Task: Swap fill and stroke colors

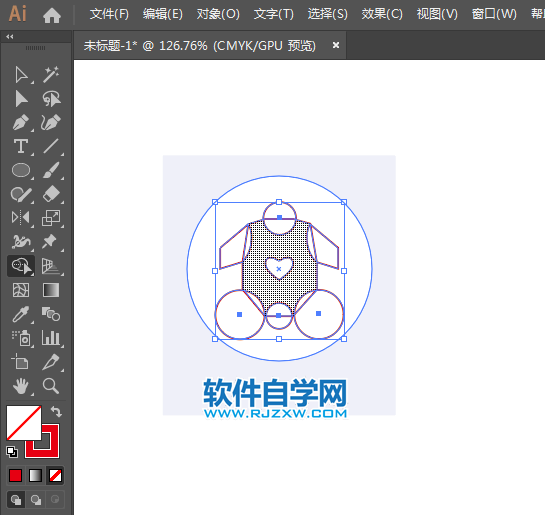Action: coord(56,411)
